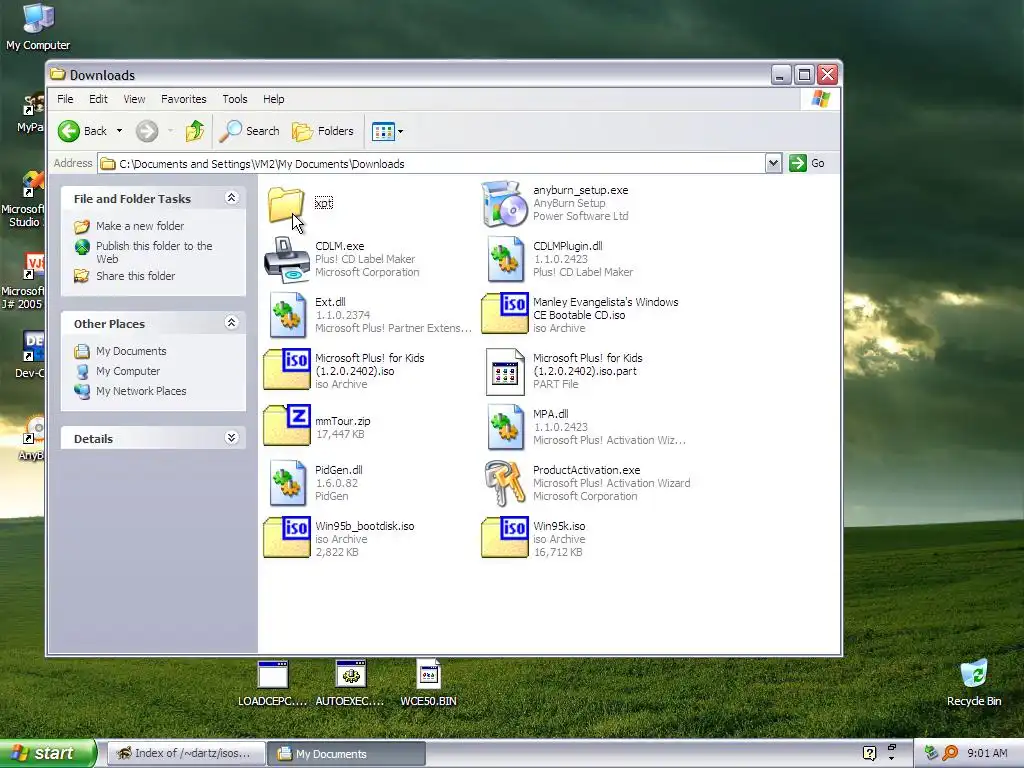
Task: Select the Ext.dll file icon
Action: [288, 315]
